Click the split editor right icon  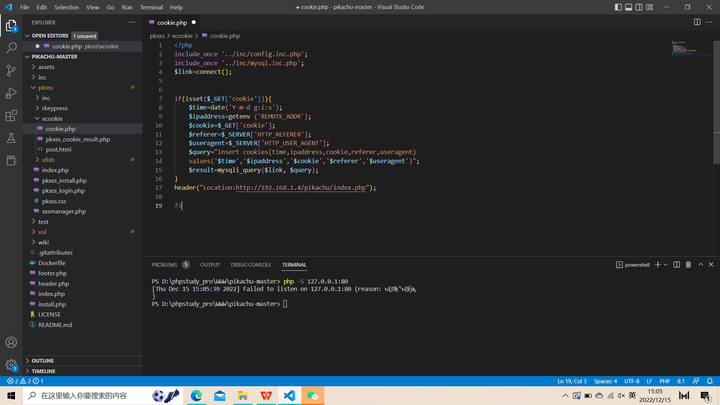coord(697,22)
